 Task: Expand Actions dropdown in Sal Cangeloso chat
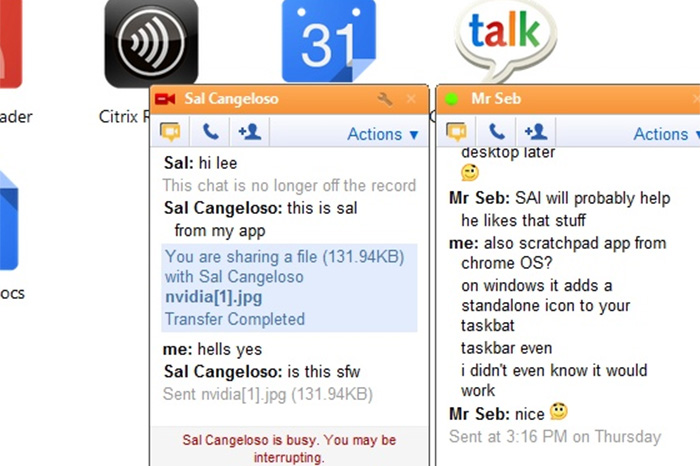click(x=383, y=134)
